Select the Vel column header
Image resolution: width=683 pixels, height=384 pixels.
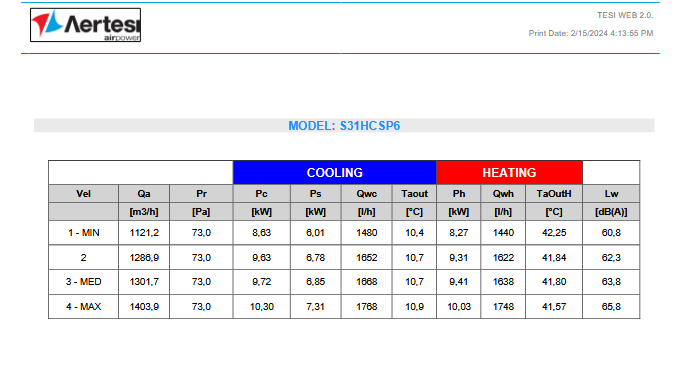point(84,194)
